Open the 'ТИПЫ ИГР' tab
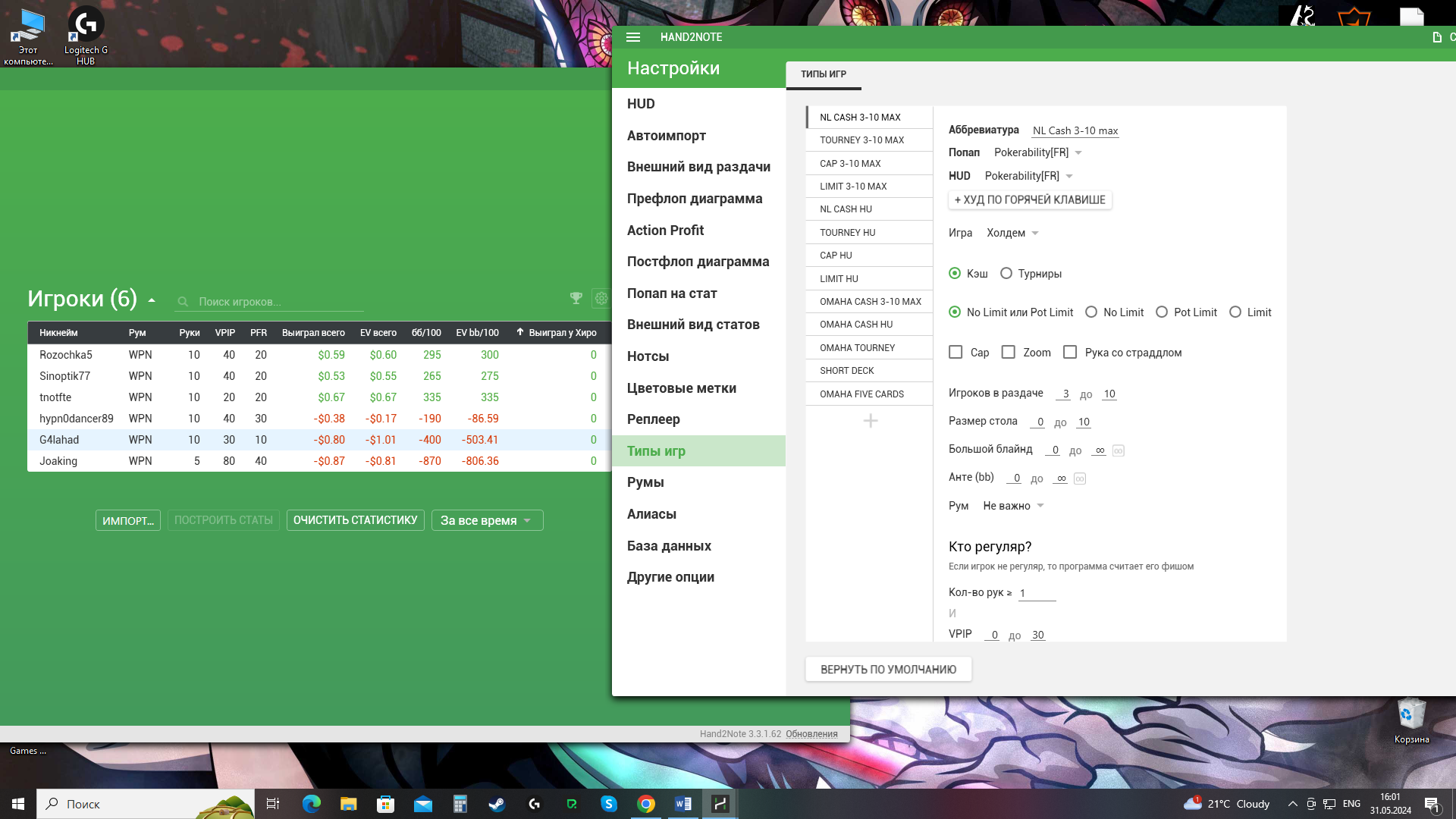Viewport: 1456px width, 819px height. click(x=824, y=74)
